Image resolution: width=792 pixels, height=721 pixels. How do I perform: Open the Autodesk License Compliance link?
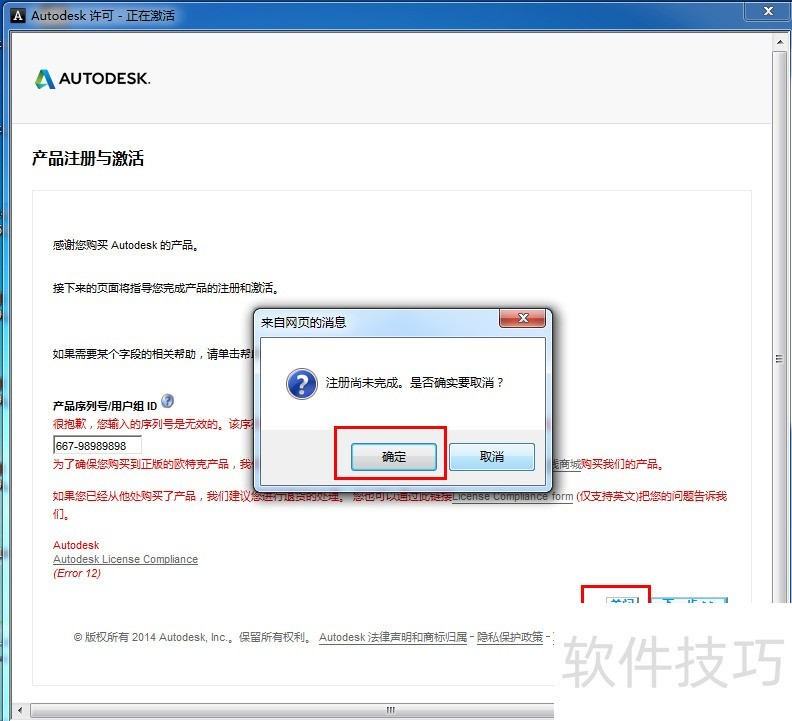pyautogui.click(x=125, y=559)
